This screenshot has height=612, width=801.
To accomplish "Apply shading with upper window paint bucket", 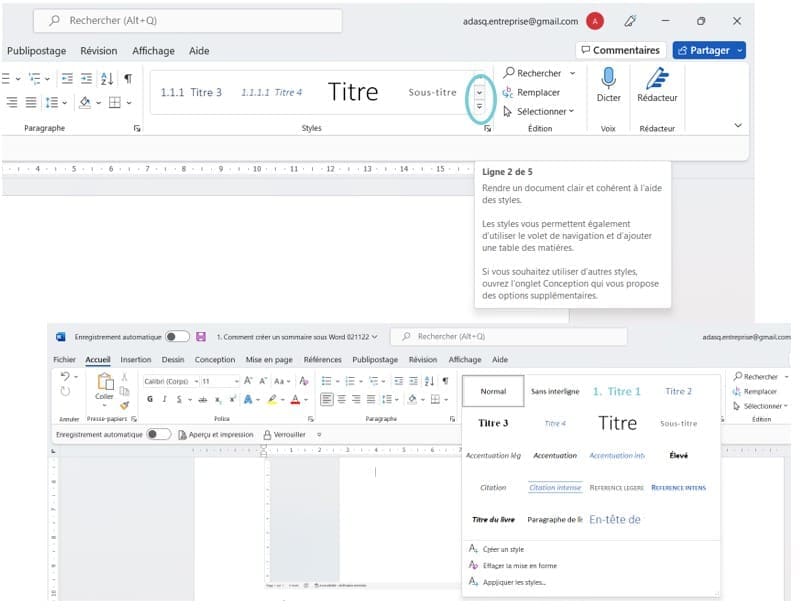I will tap(85, 103).
